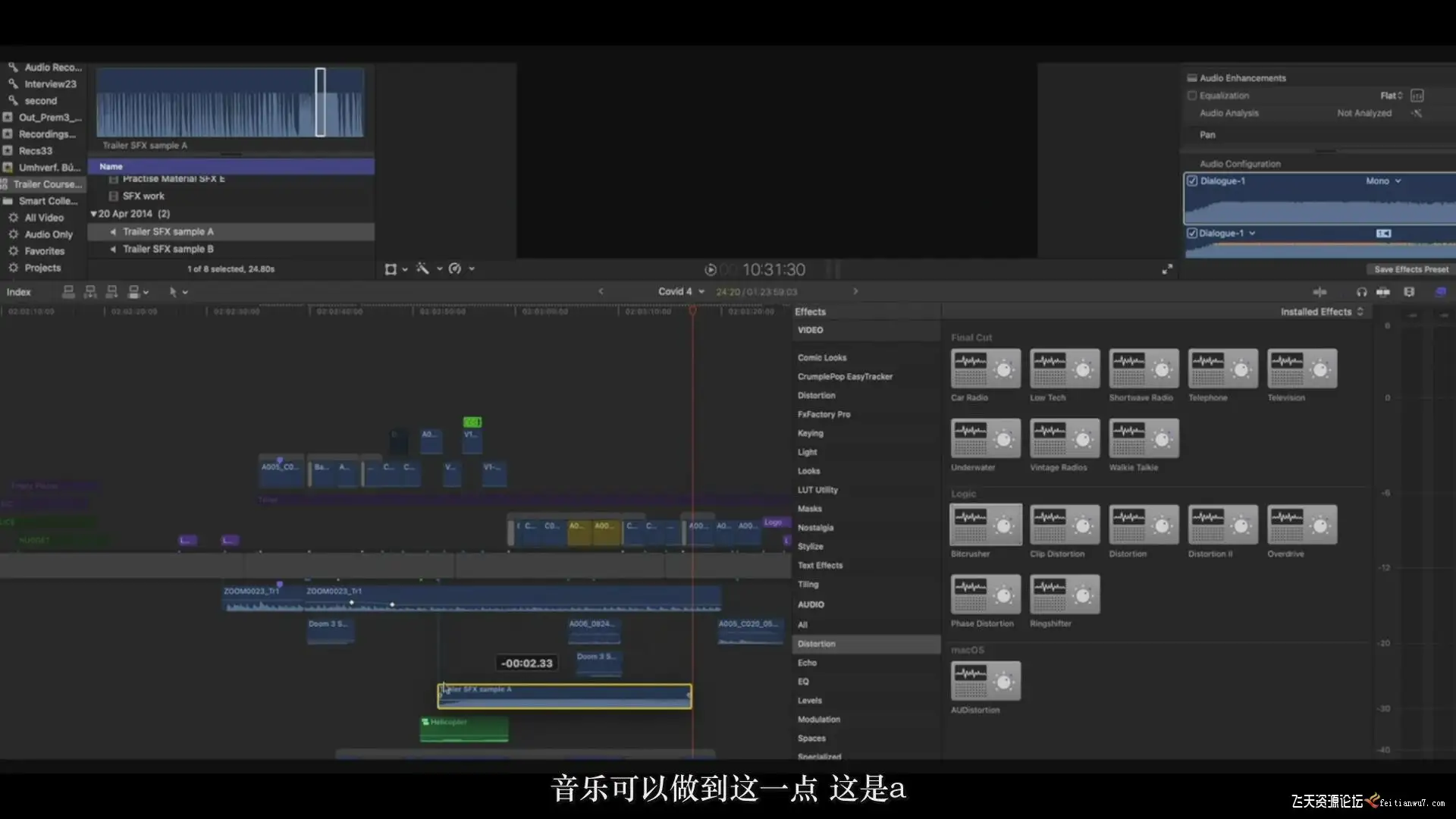Toggle fullscreen viewer arrows icon
1456x819 pixels.
(1167, 269)
